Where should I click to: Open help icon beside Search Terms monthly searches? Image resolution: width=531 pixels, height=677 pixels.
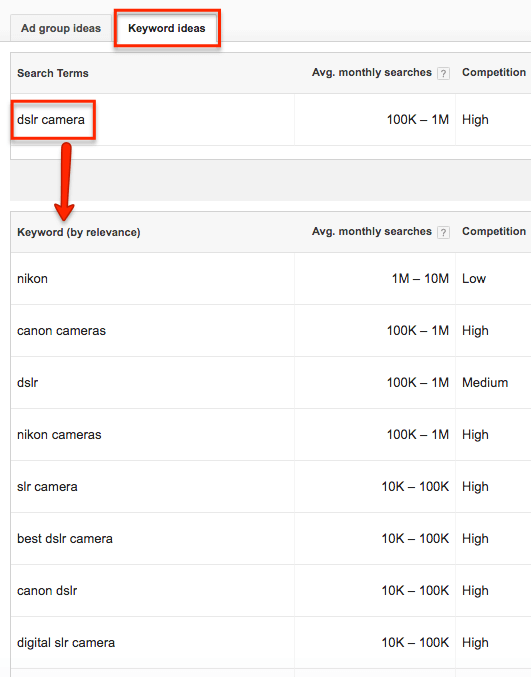click(x=443, y=73)
